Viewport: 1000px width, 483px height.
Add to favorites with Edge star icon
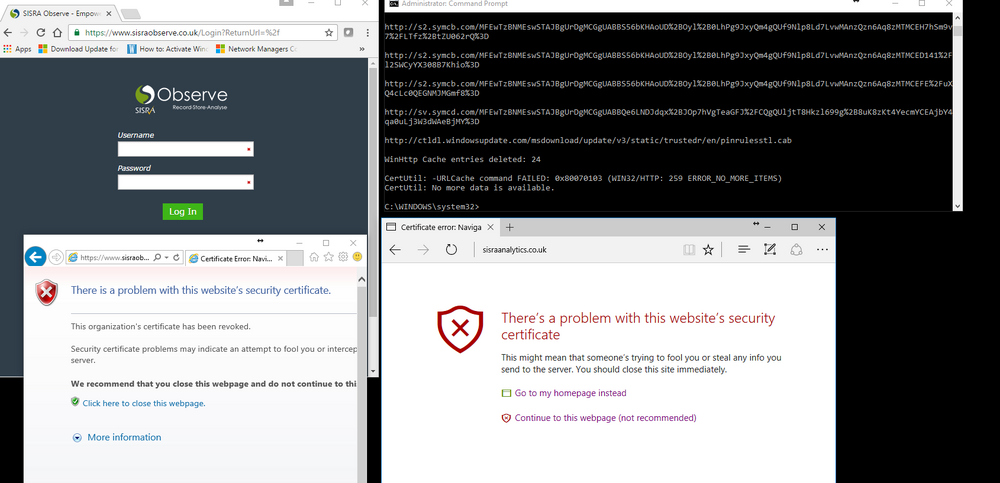[x=708, y=249]
